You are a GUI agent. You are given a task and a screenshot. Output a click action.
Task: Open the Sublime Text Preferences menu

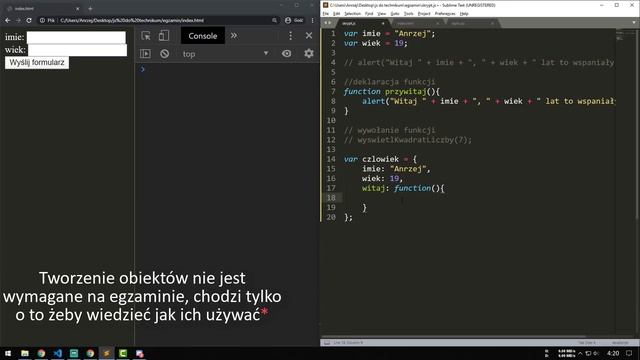(x=445, y=13)
